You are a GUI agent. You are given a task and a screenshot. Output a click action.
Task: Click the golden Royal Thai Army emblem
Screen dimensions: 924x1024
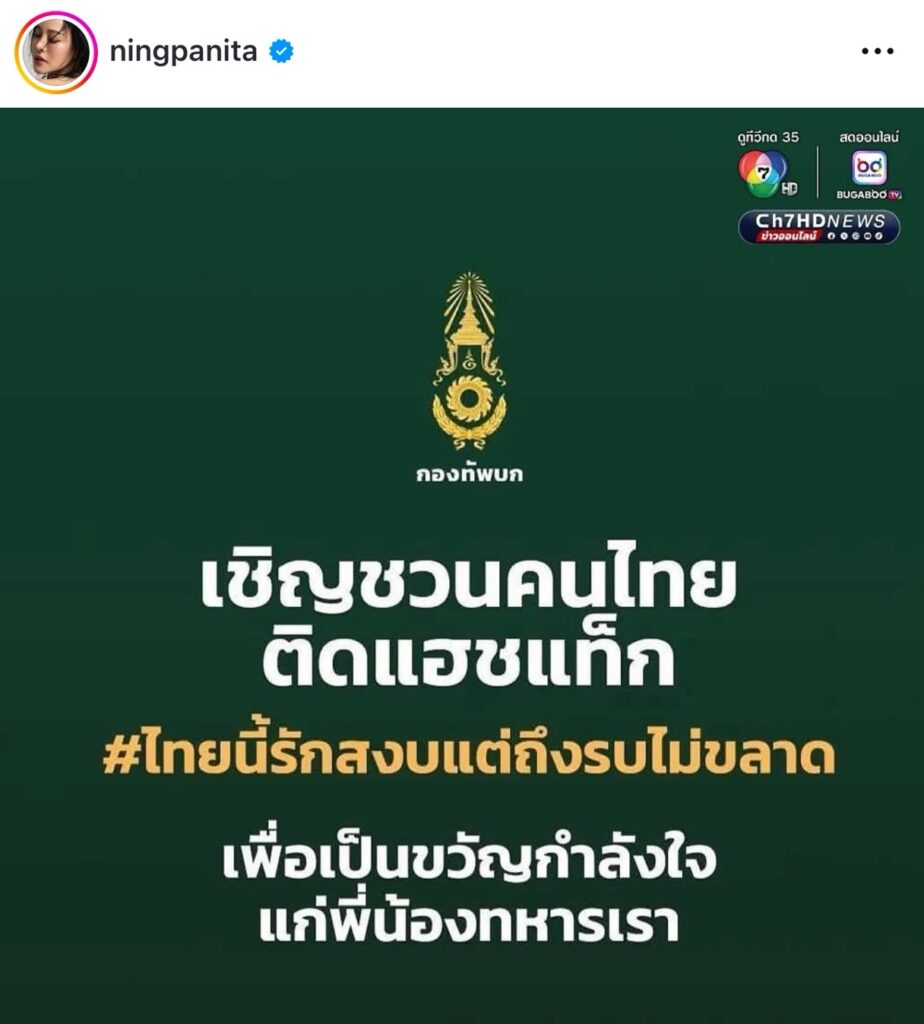[469, 361]
